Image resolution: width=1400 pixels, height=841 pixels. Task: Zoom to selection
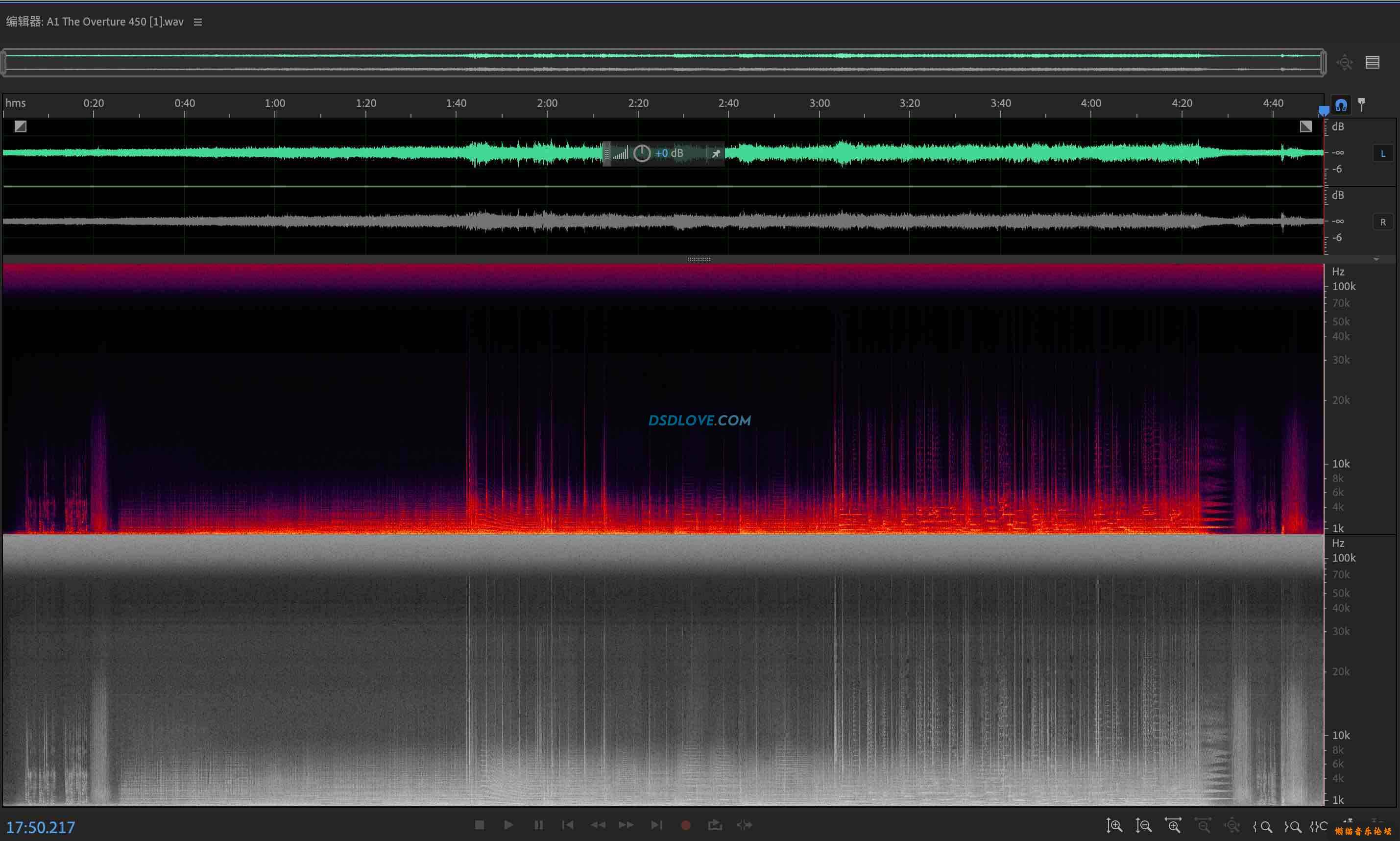point(1319,827)
